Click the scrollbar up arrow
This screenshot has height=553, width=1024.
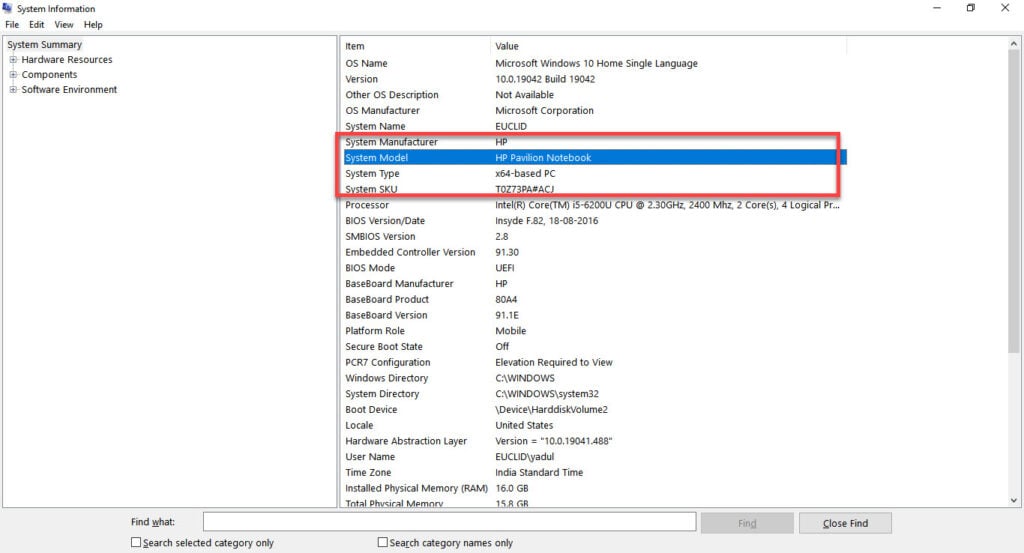tap(1014, 44)
